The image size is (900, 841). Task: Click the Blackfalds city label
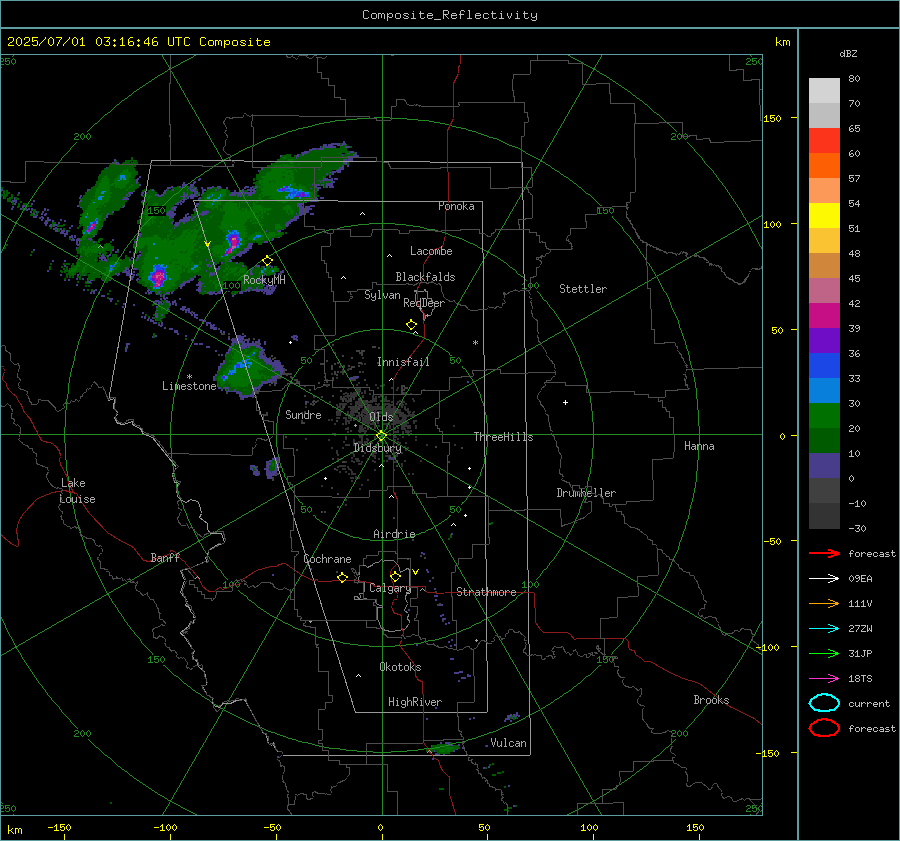tap(425, 277)
